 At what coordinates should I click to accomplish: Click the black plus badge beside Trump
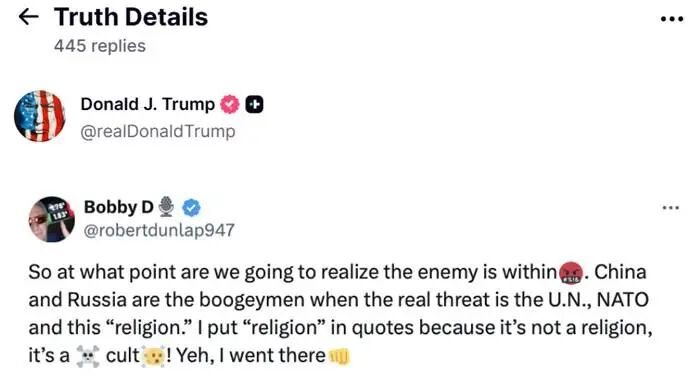254,104
